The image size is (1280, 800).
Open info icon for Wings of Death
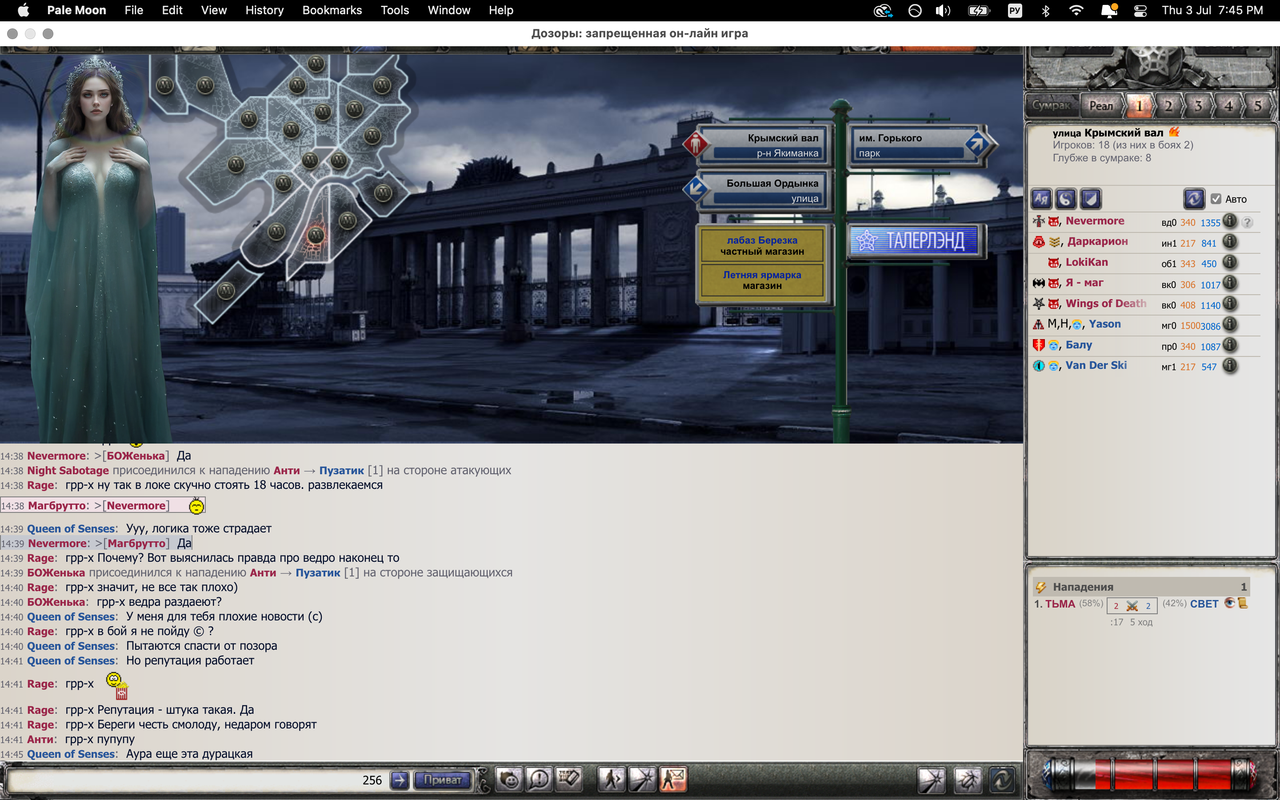1230,304
